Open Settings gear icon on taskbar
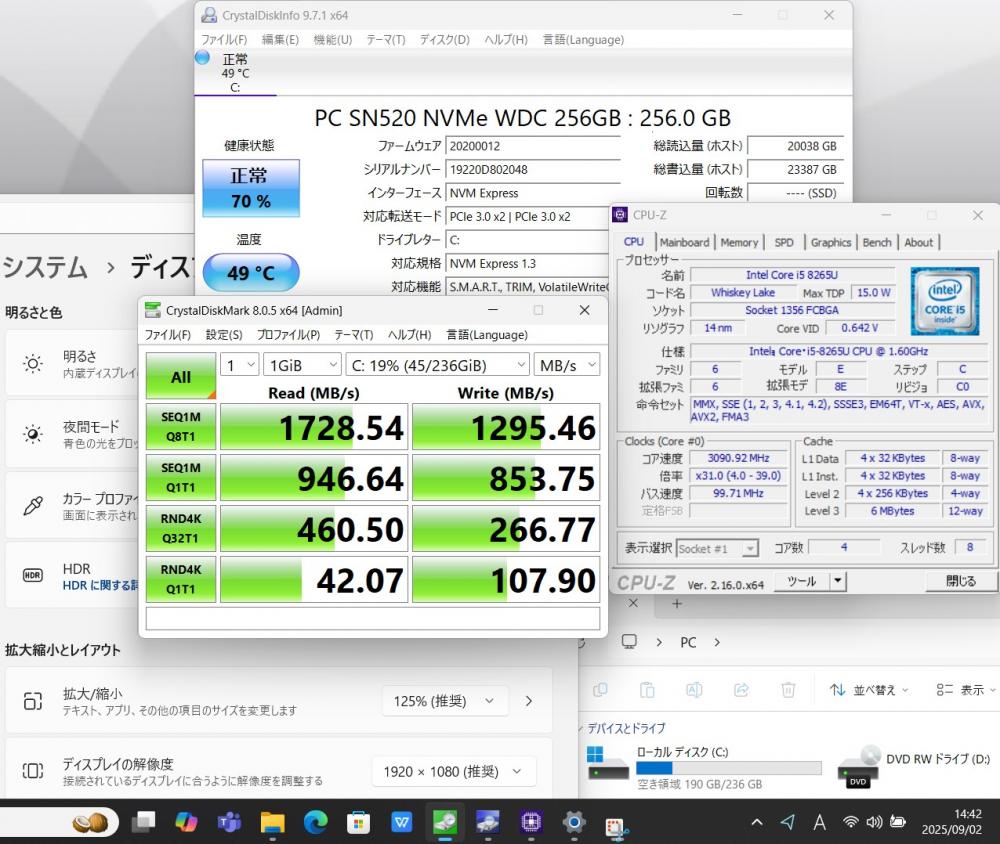 (573, 822)
